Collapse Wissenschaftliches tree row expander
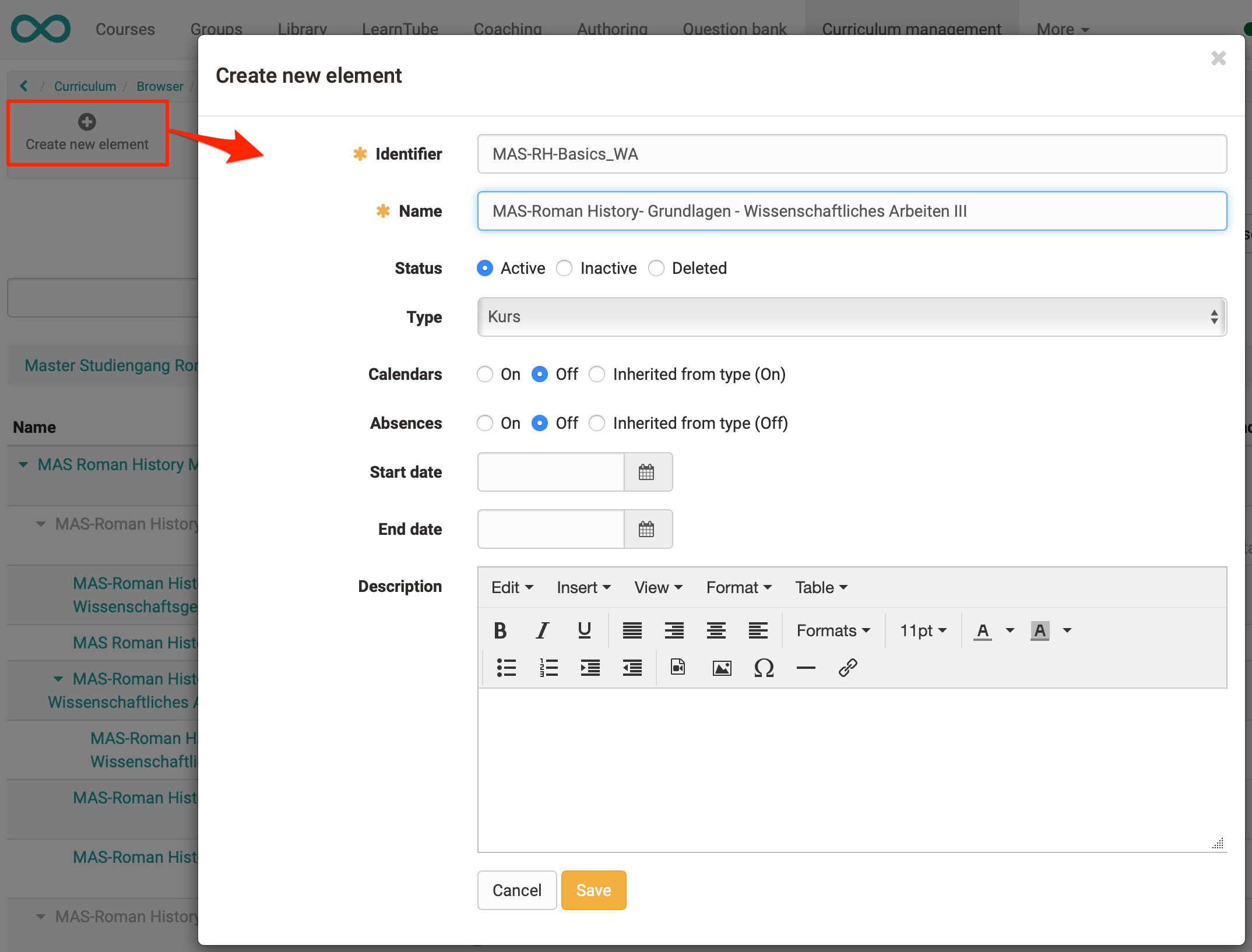The width and height of the screenshot is (1252, 952). (58, 679)
